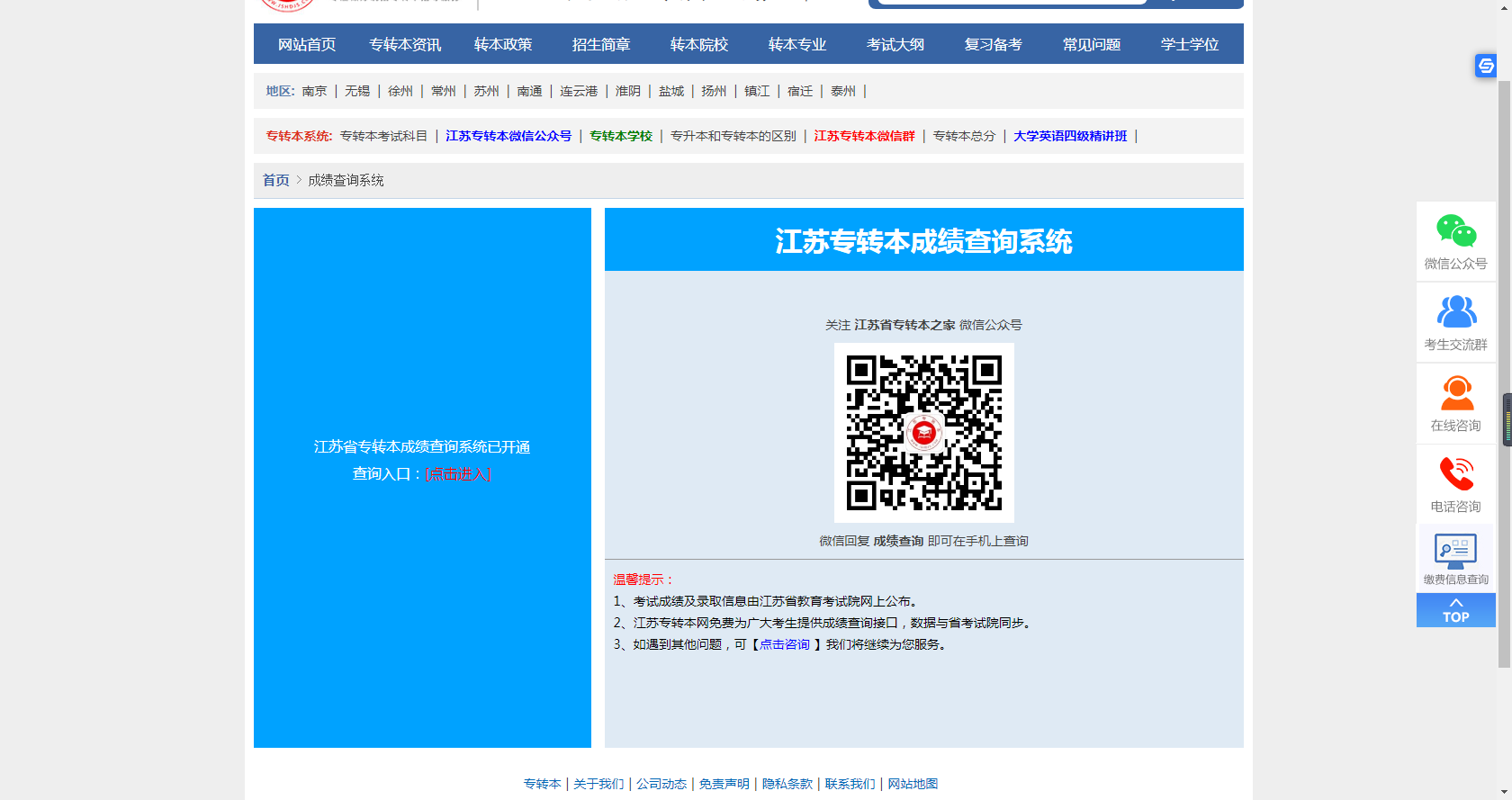Open the footer 隐私条款 link
This screenshot has height=800, width=1512.
(787, 784)
